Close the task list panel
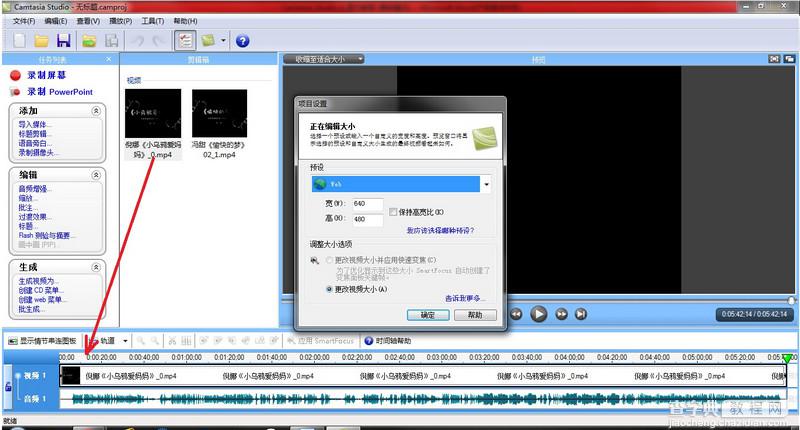Screen dimensions: 800x430 point(109,59)
